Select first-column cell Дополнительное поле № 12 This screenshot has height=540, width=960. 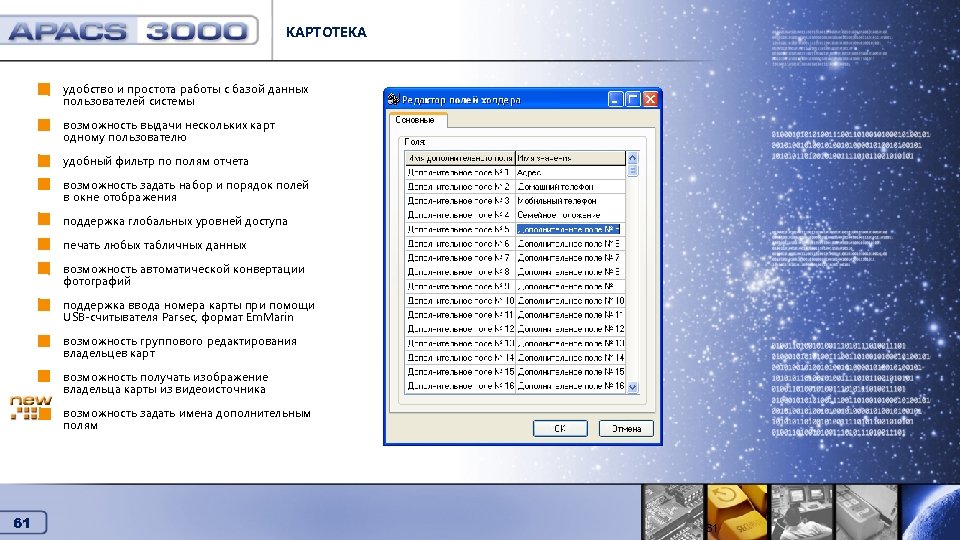[460, 329]
